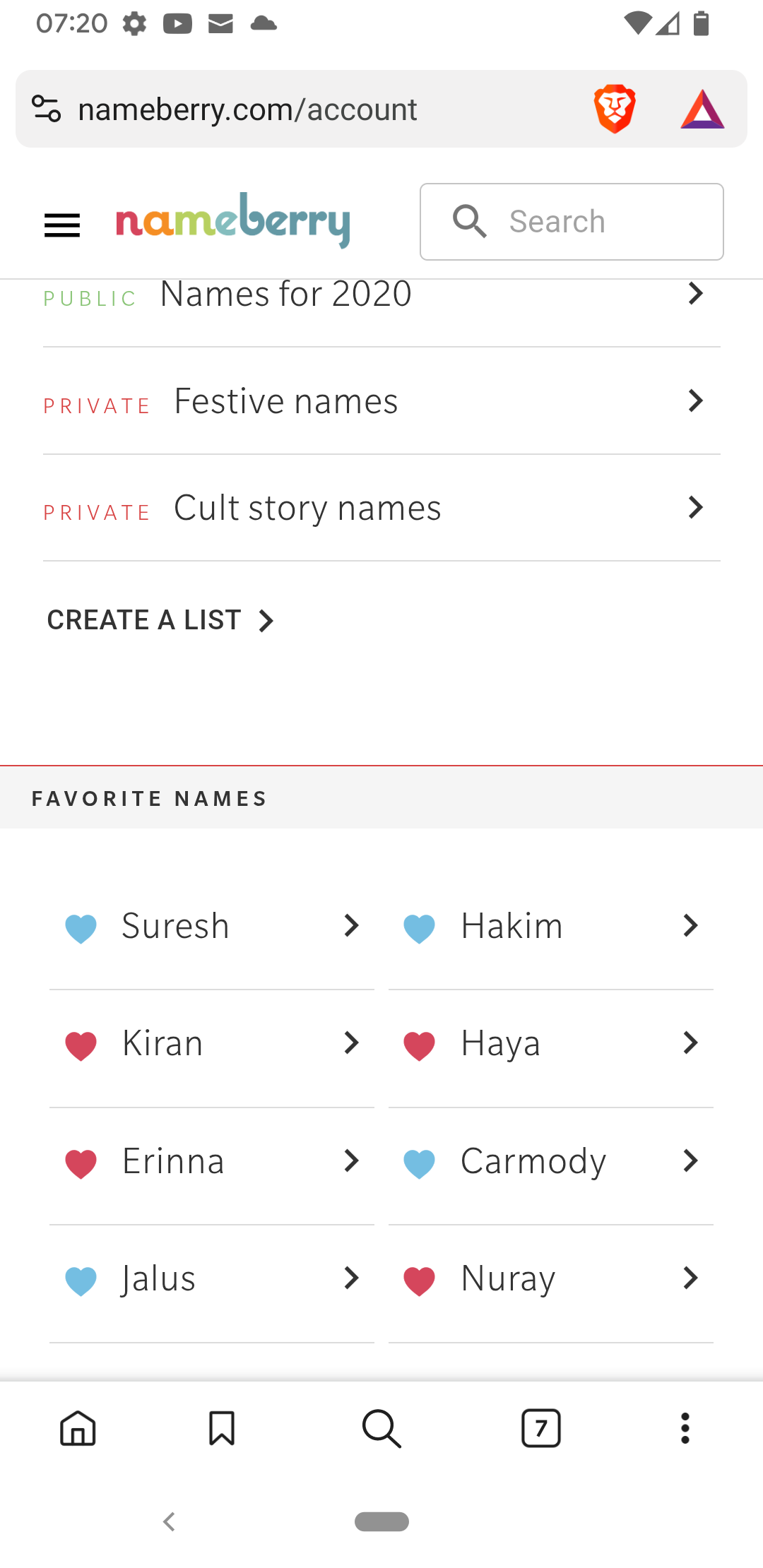
Task: Open the chevron next to Hakim
Action: click(690, 925)
